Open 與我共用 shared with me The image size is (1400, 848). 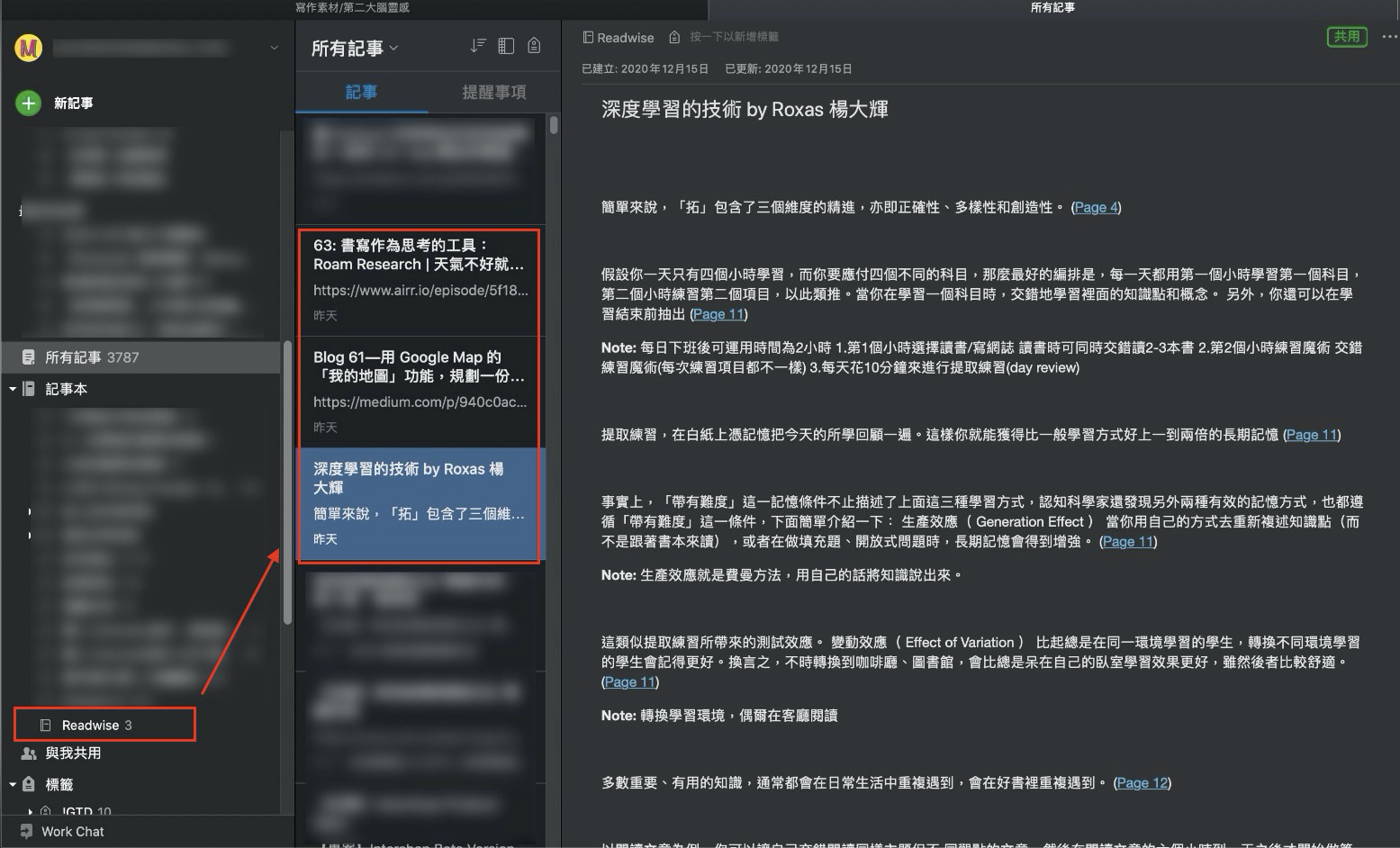(73, 753)
